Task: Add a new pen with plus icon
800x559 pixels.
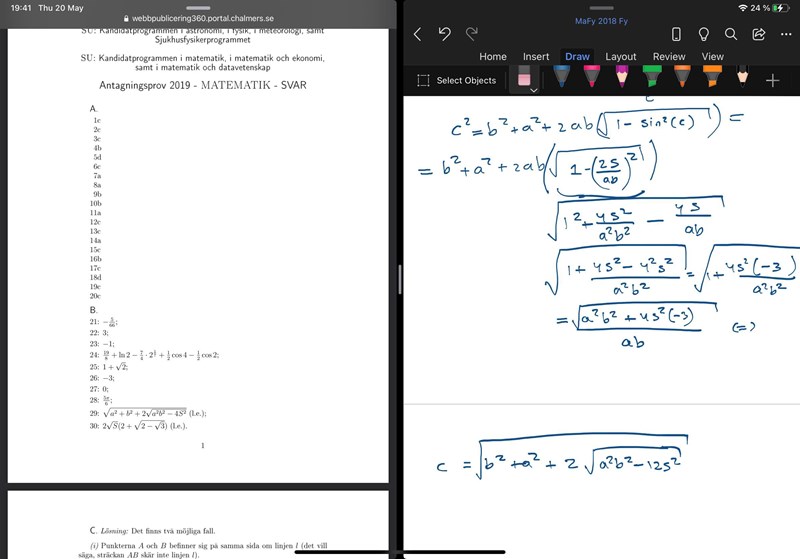Action: [772, 80]
